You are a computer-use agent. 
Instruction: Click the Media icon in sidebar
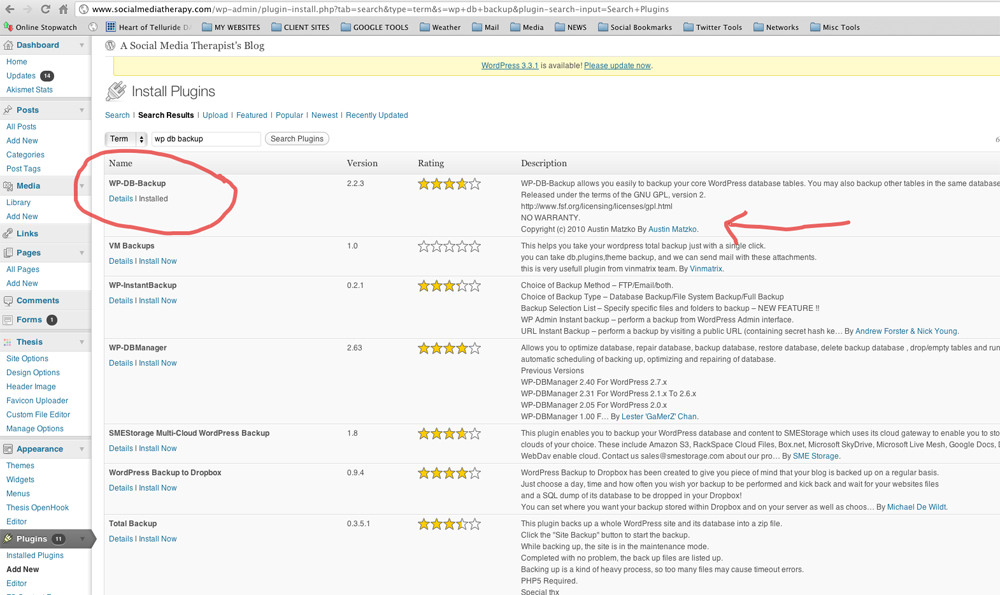[x=8, y=186]
